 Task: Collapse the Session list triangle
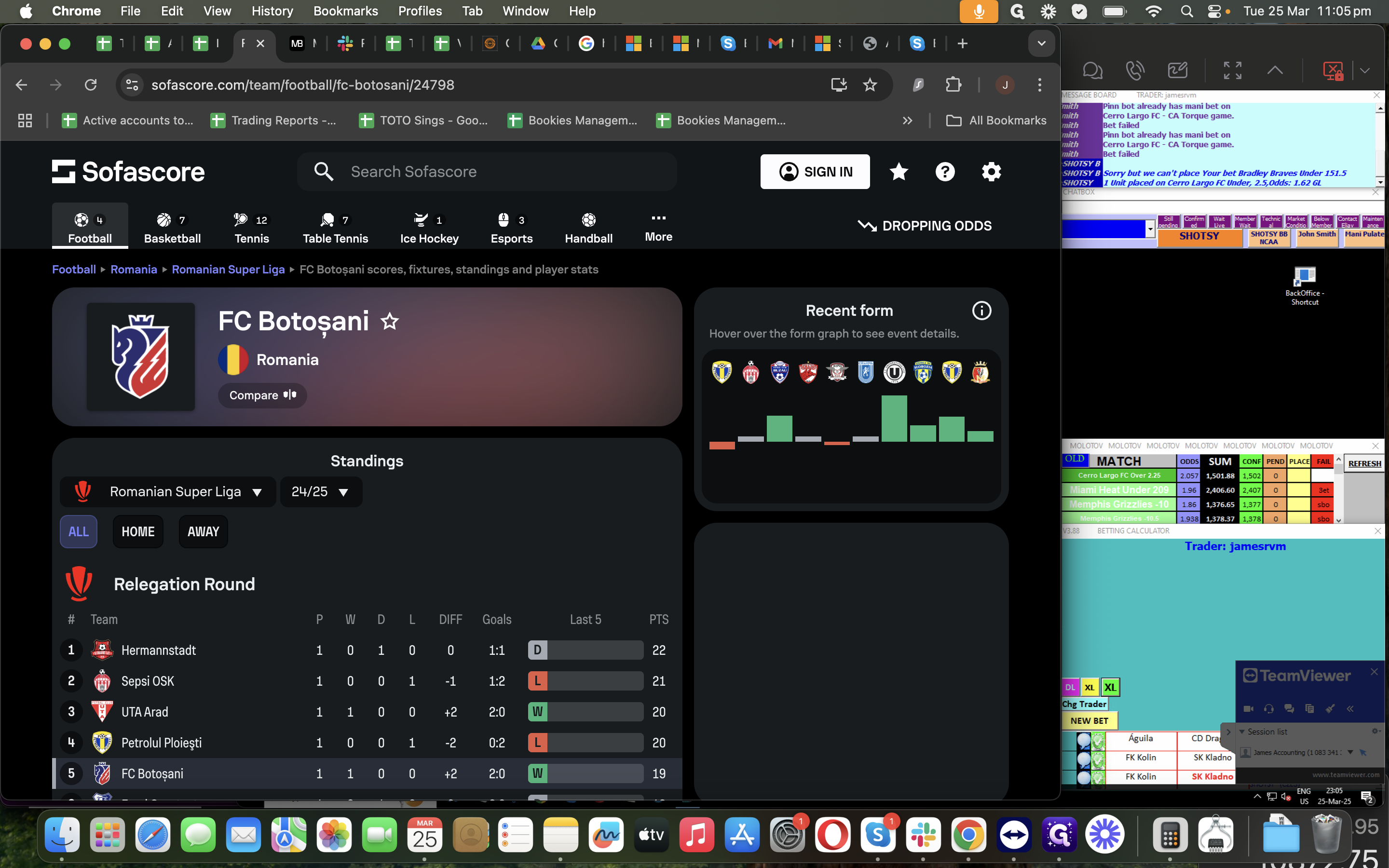1242,732
